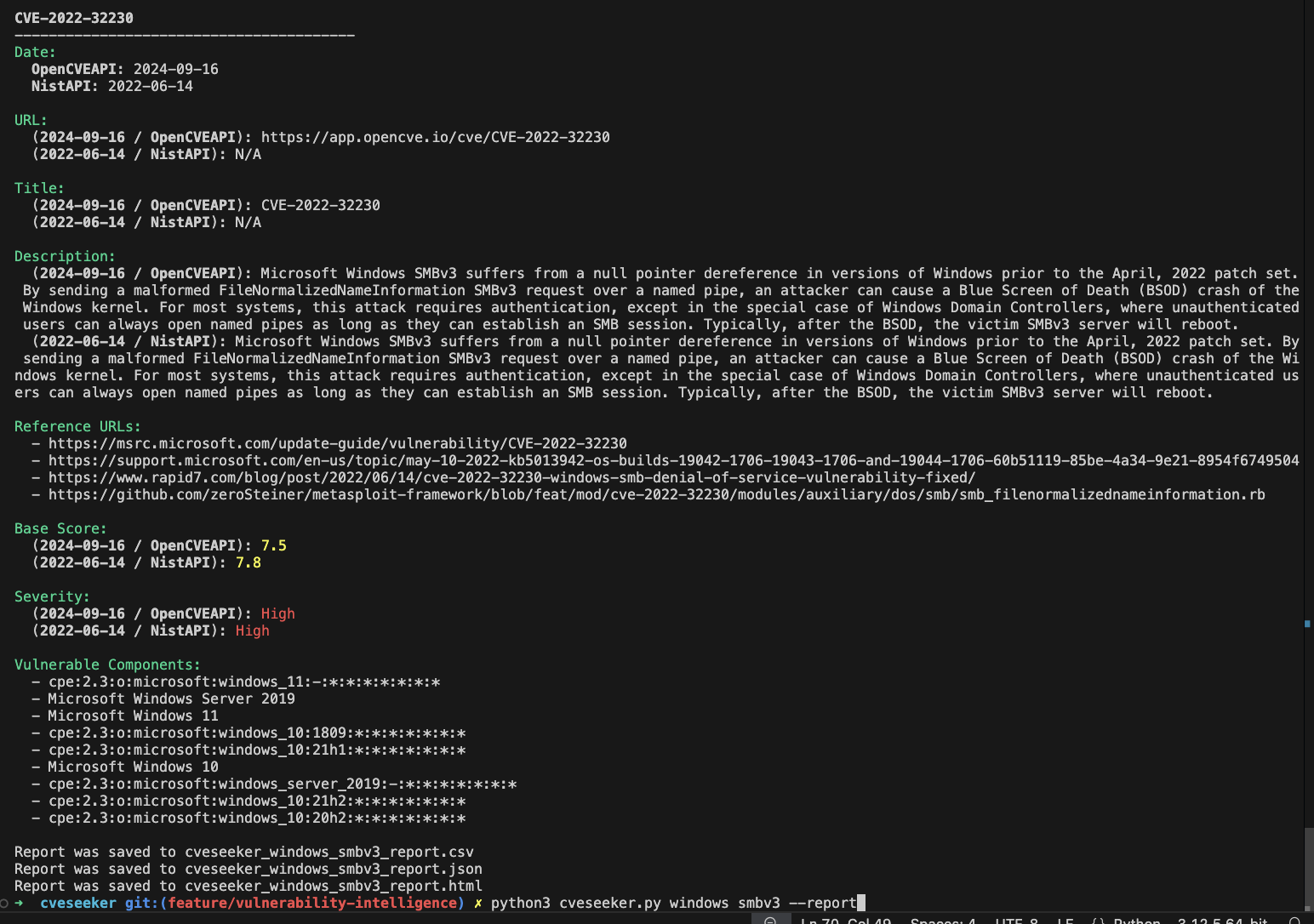Click the Microsoft Windows 10 component line
This screenshot has height=924, width=1314.
[133, 767]
